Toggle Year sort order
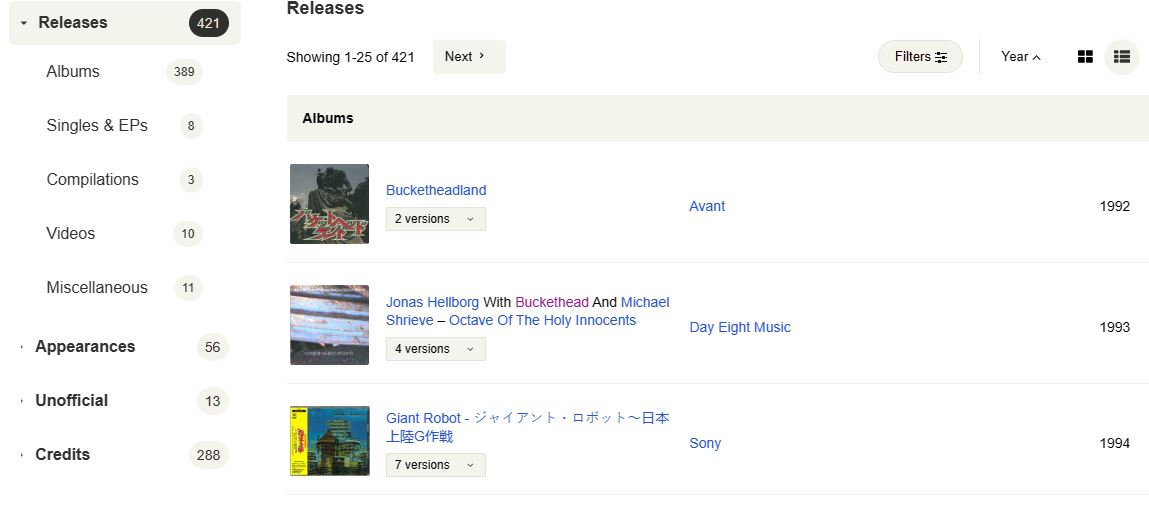This screenshot has width=1149, height=505. tap(1020, 57)
